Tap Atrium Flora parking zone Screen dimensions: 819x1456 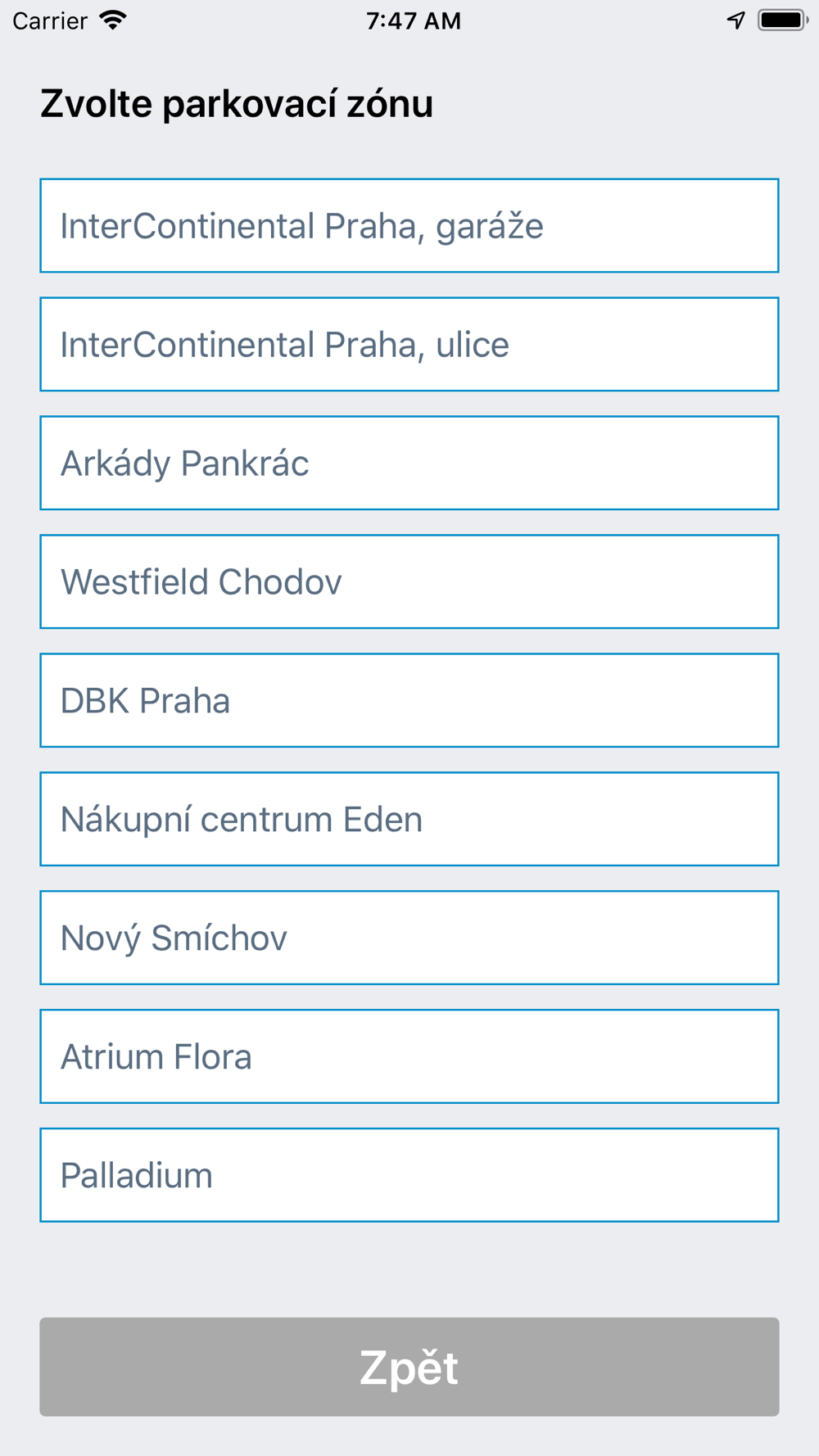pyautogui.click(x=409, y=1056)
